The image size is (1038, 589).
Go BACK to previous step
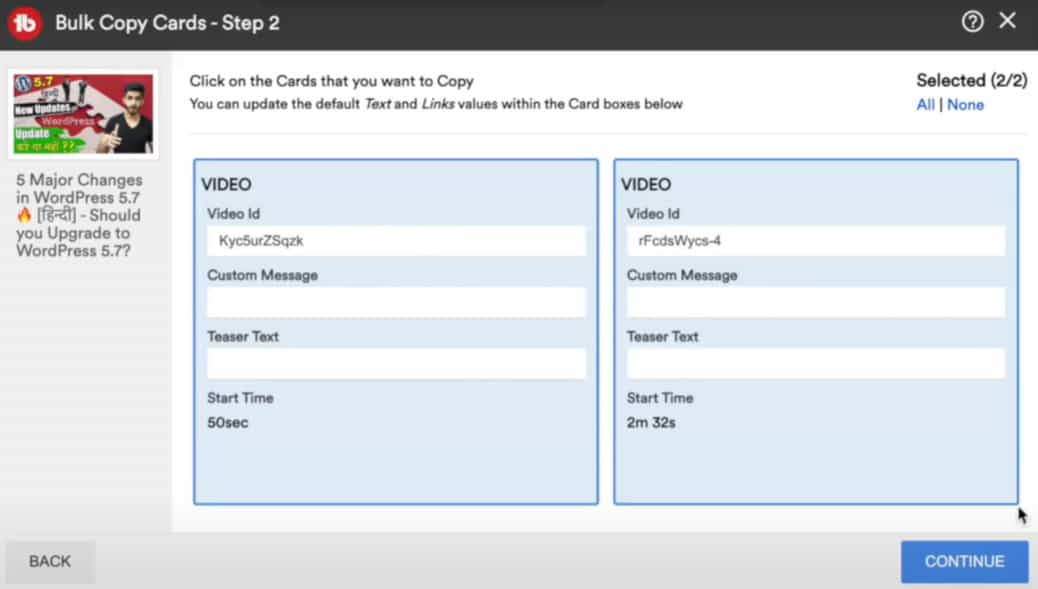click(x=50, y=561)
